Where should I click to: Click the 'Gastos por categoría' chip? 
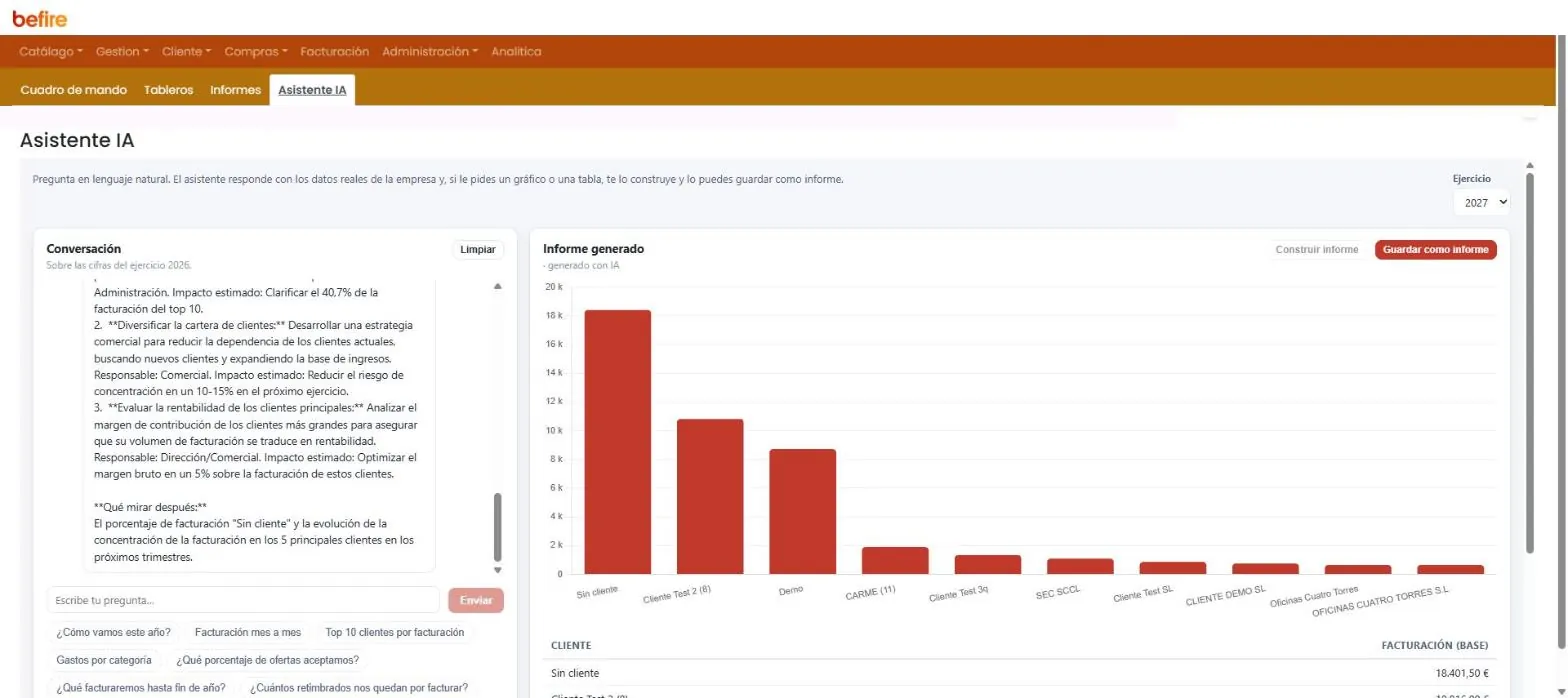(104, 660)
